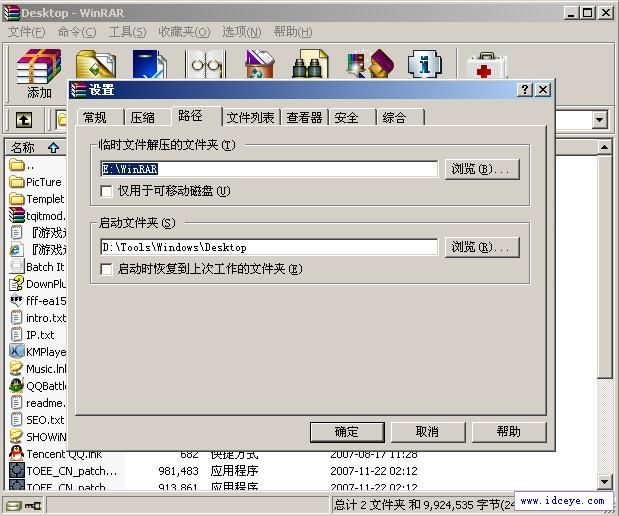Click the Test archive toolbar icon
Viewport: 619px width, 516px height.
click(x=150, y=64)
